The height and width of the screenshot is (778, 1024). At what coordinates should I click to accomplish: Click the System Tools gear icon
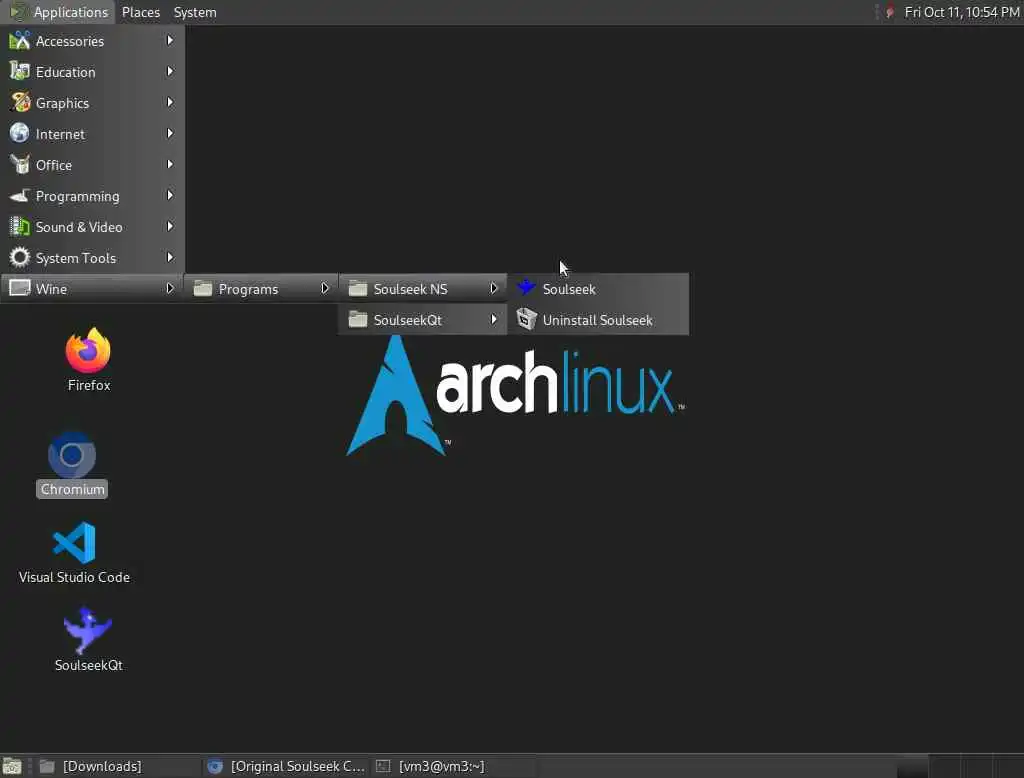20,257
